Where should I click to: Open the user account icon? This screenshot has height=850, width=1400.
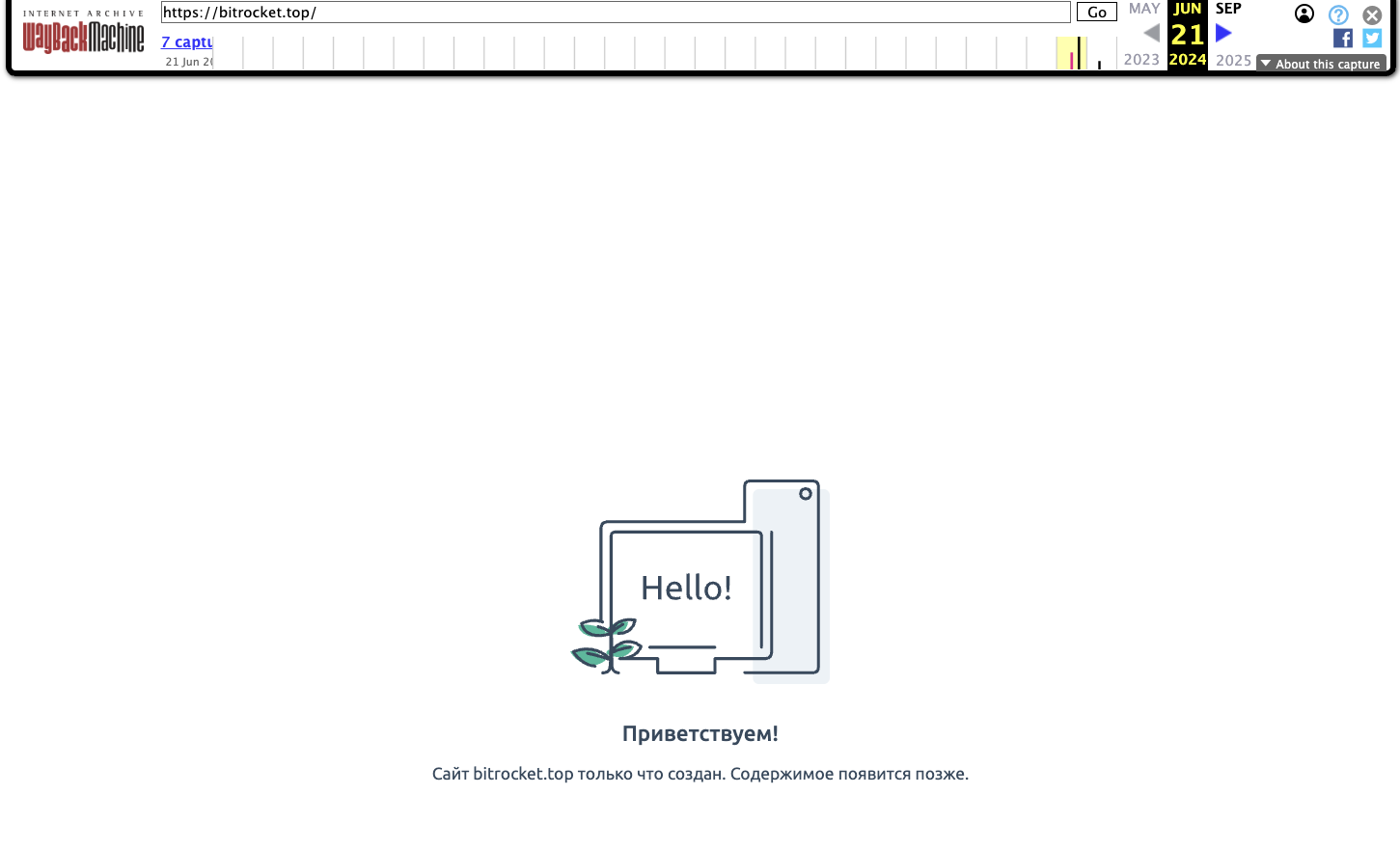(1304, 14)
